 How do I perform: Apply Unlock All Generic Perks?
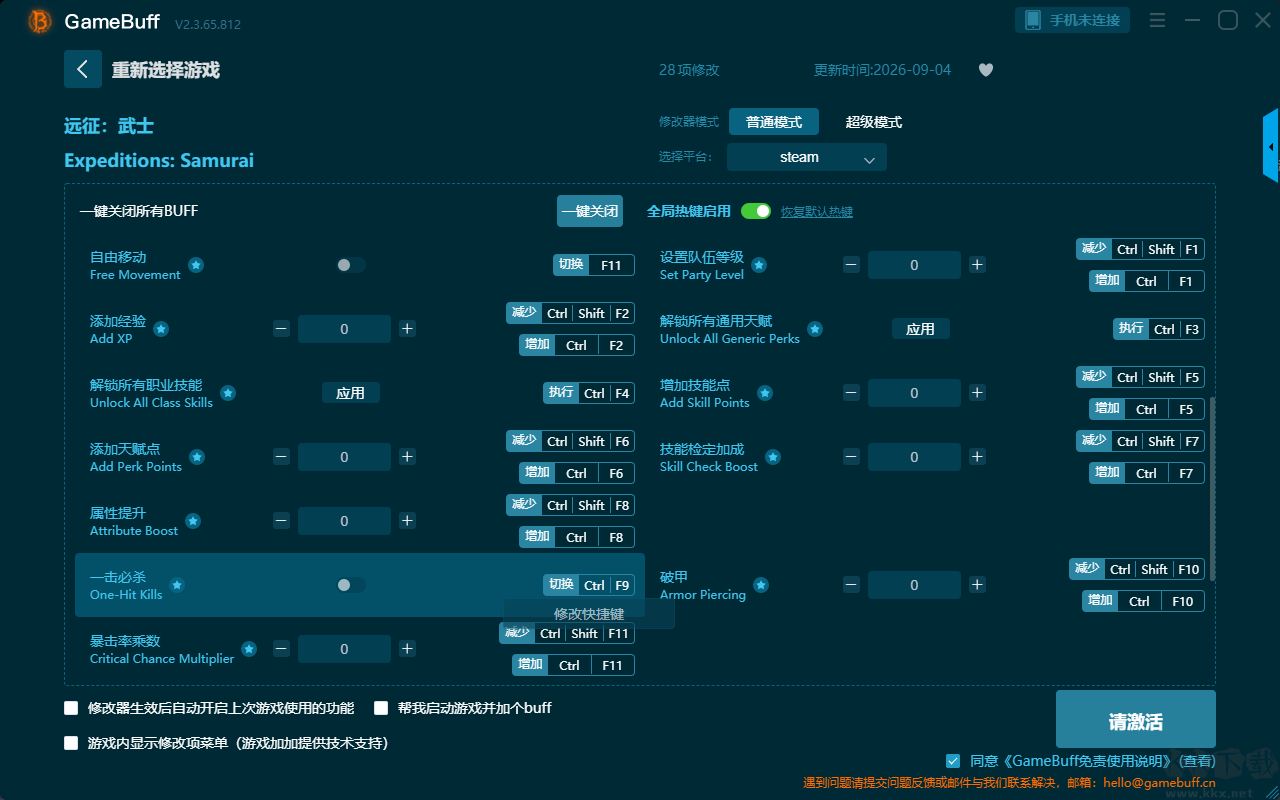click(x=920, y=329)
